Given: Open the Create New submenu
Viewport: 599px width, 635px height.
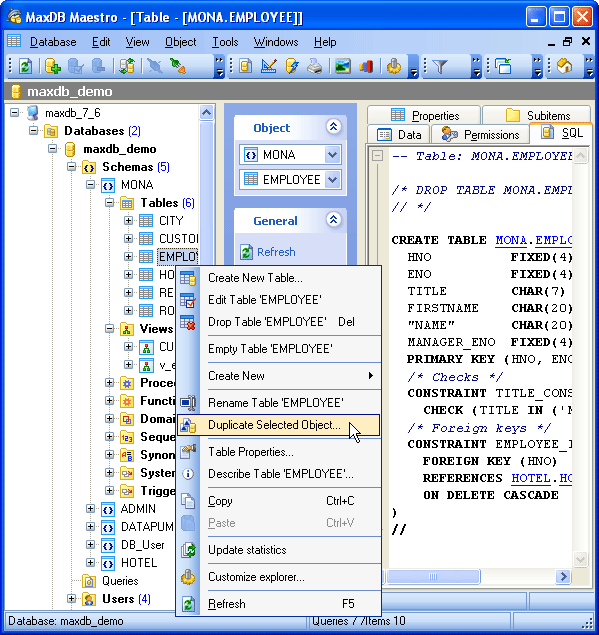Looking at the screenshot, I should 278,376.
